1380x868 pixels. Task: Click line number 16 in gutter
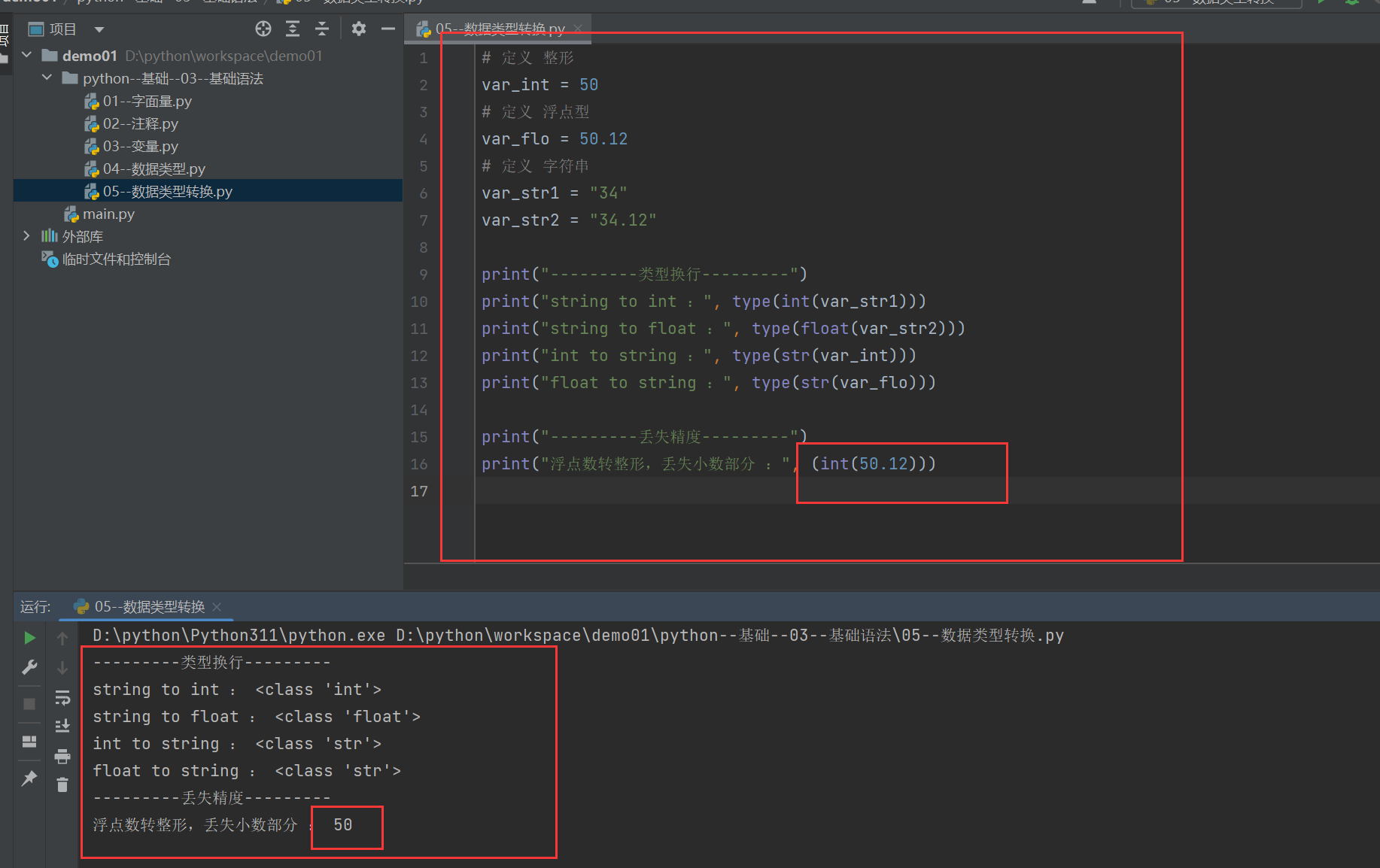tap(419, 464)
